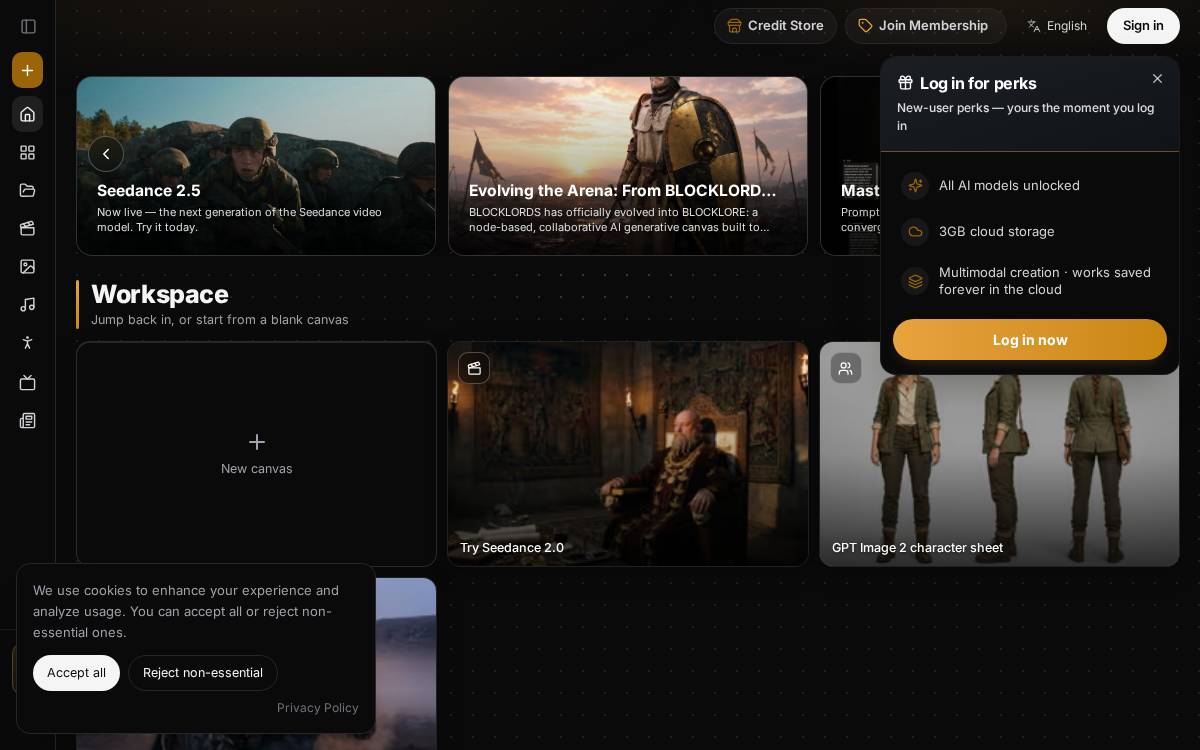The image size is (1200, 750).
Task: Open the image icon in sidebar
Action: point(27,266)
